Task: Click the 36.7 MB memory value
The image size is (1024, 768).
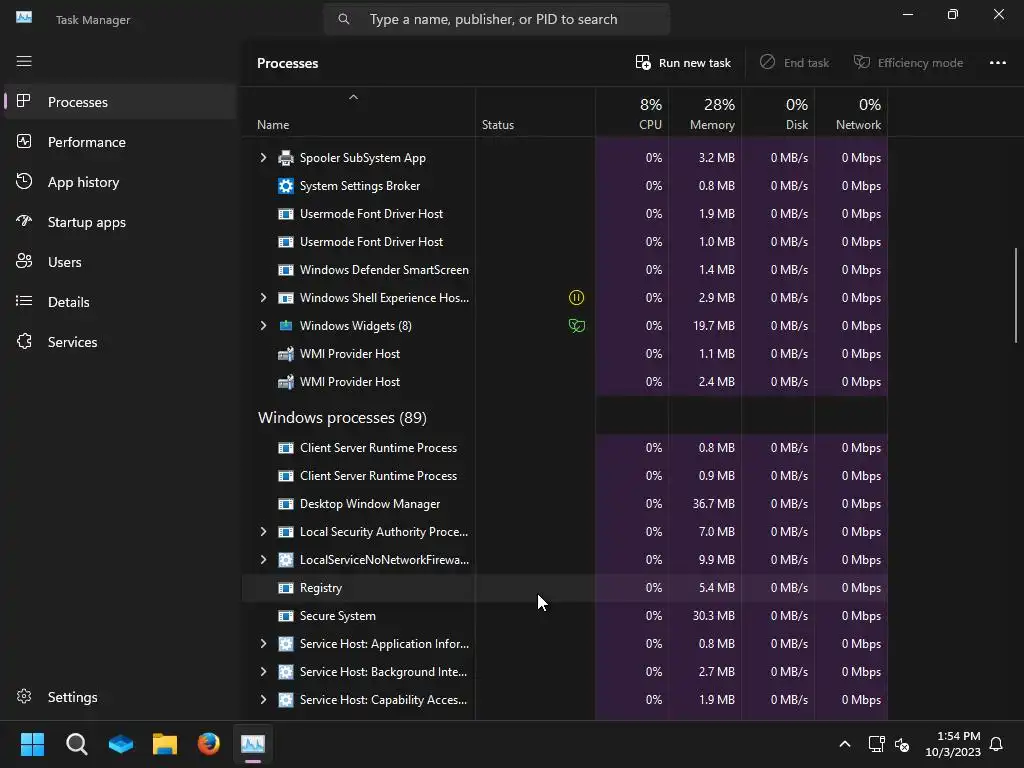Action: click(714, 504)
